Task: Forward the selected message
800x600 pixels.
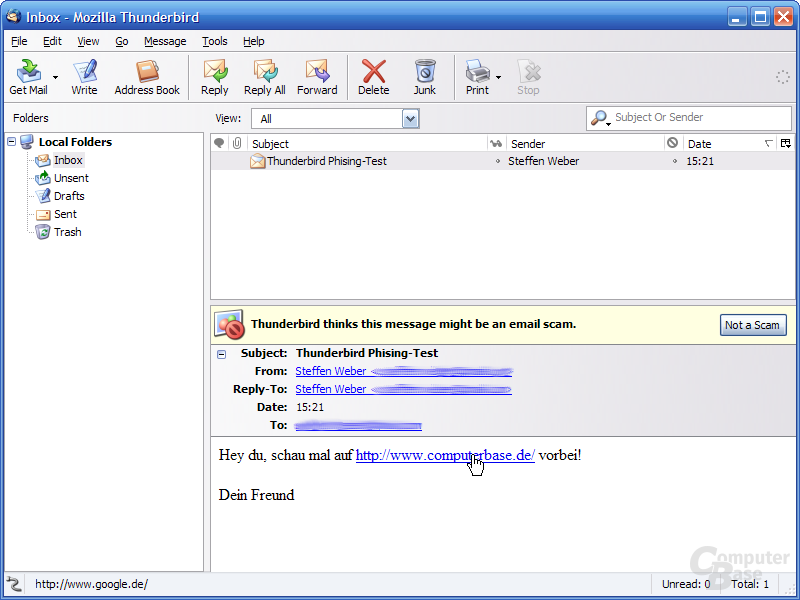Action: [x=317, y=77]
